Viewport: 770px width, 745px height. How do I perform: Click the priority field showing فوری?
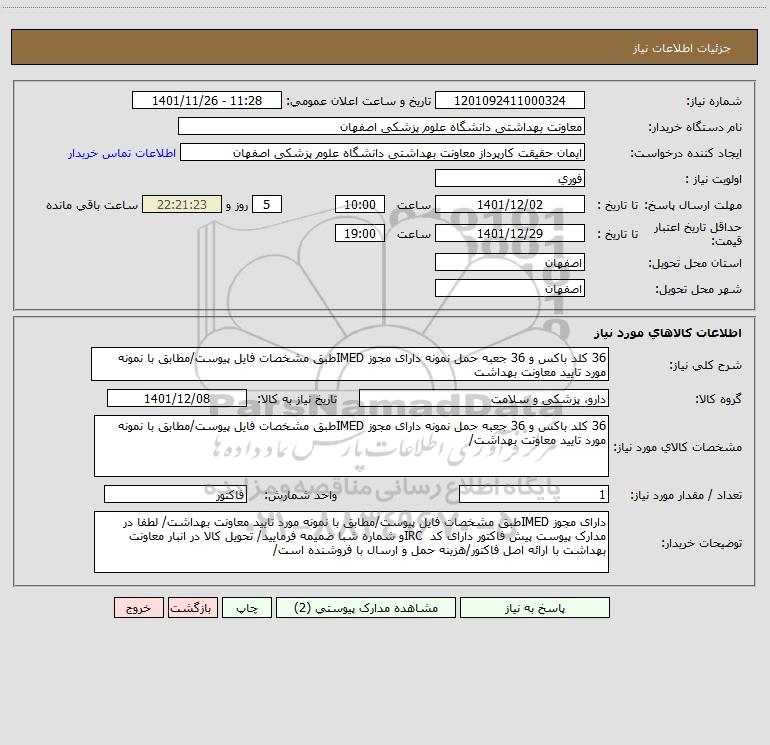point(510,178)
